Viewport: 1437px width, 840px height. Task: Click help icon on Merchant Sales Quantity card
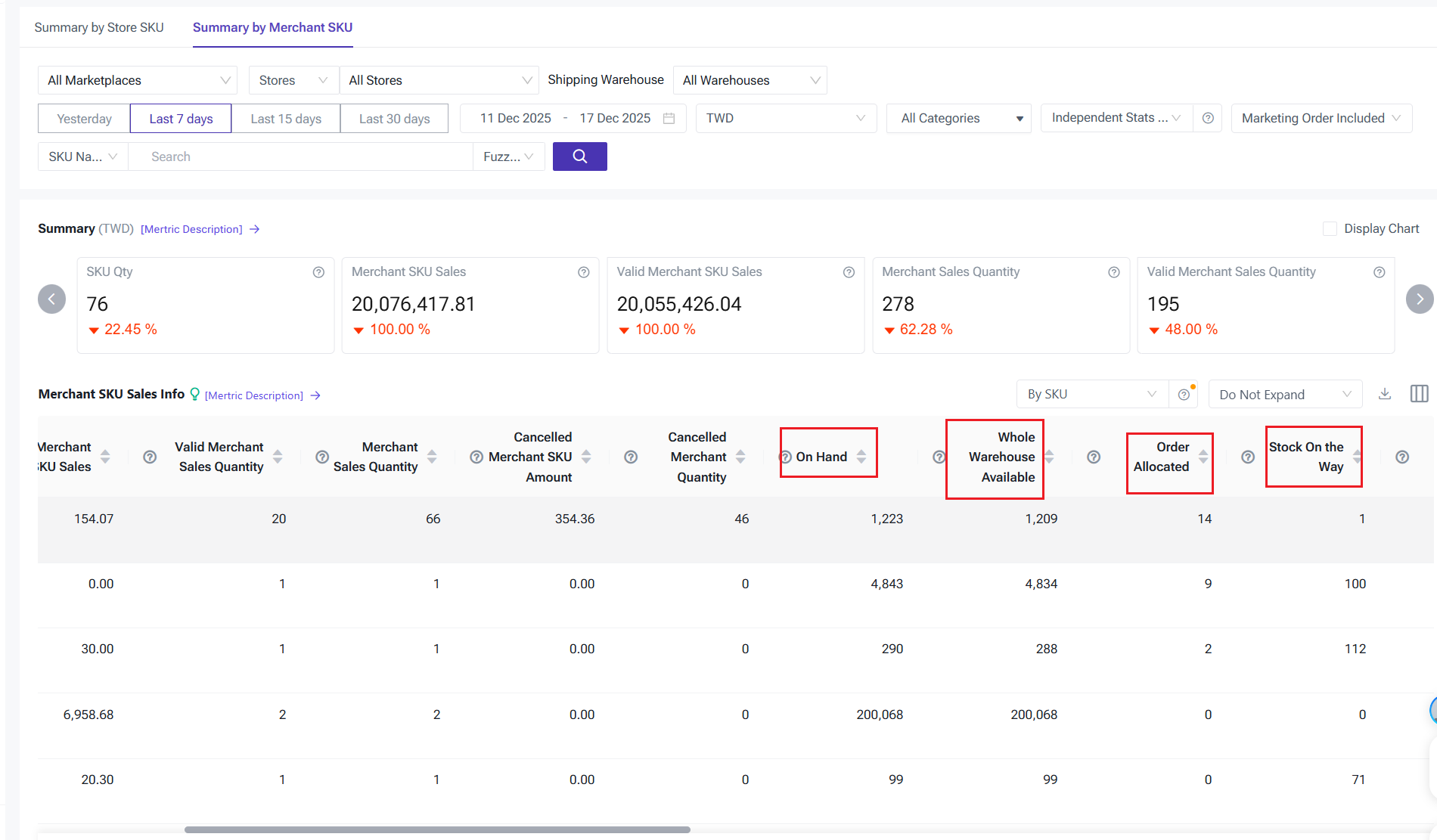point(1114,272)
